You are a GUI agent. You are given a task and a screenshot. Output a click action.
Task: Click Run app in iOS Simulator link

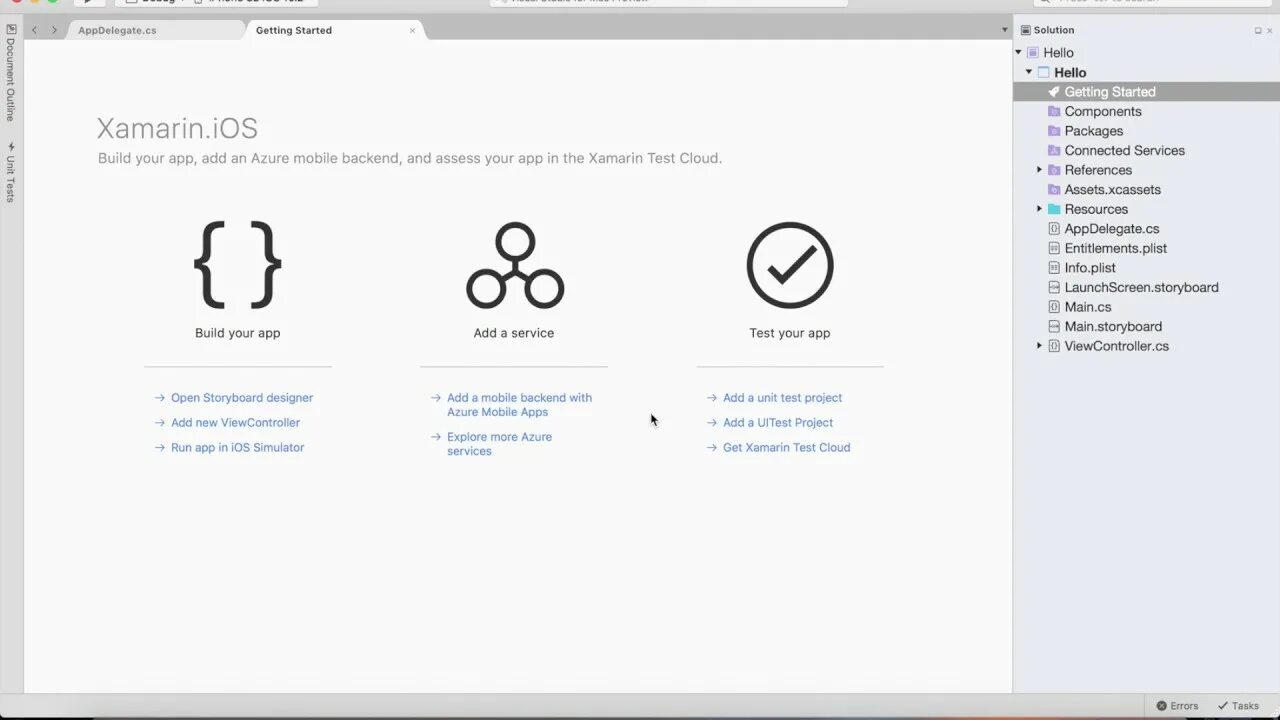pyautogui.click(x=237, y=448)
